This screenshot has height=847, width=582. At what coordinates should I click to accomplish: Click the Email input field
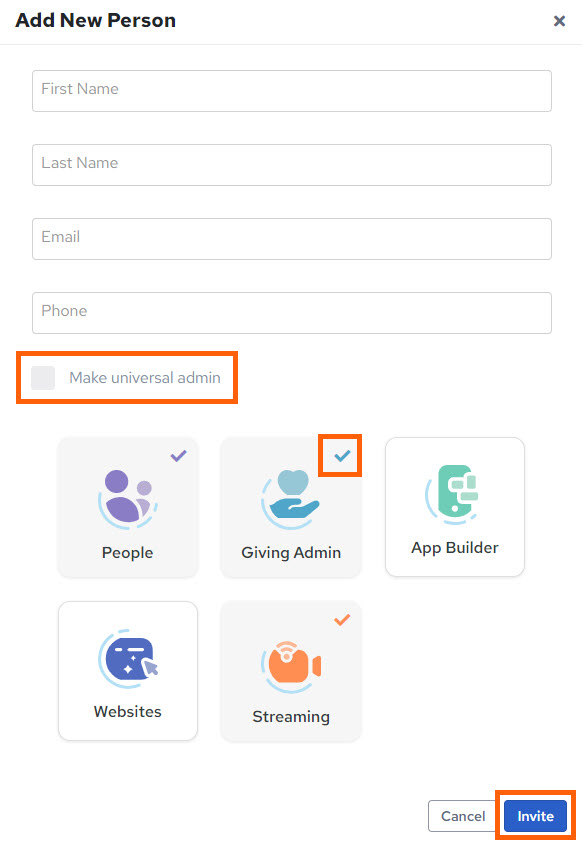click(x=291, y=239)
